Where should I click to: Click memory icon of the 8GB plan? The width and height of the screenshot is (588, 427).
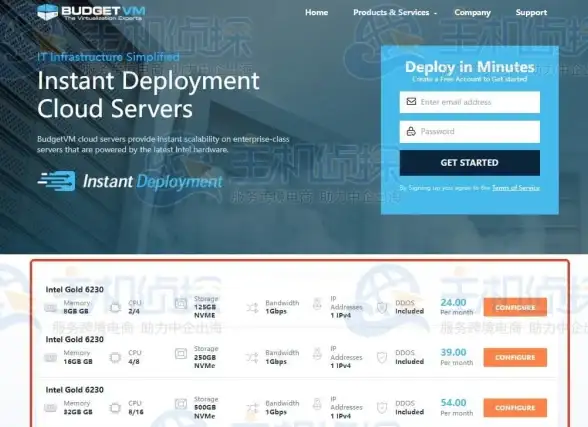pos(50,308)
